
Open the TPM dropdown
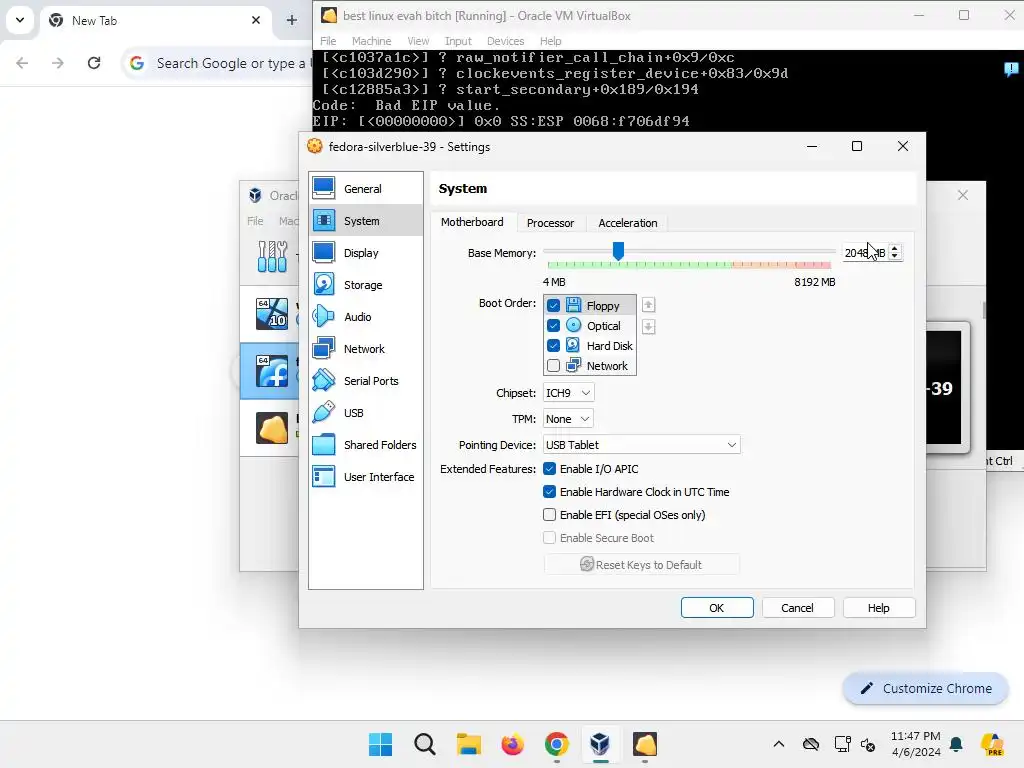(568, 419)
